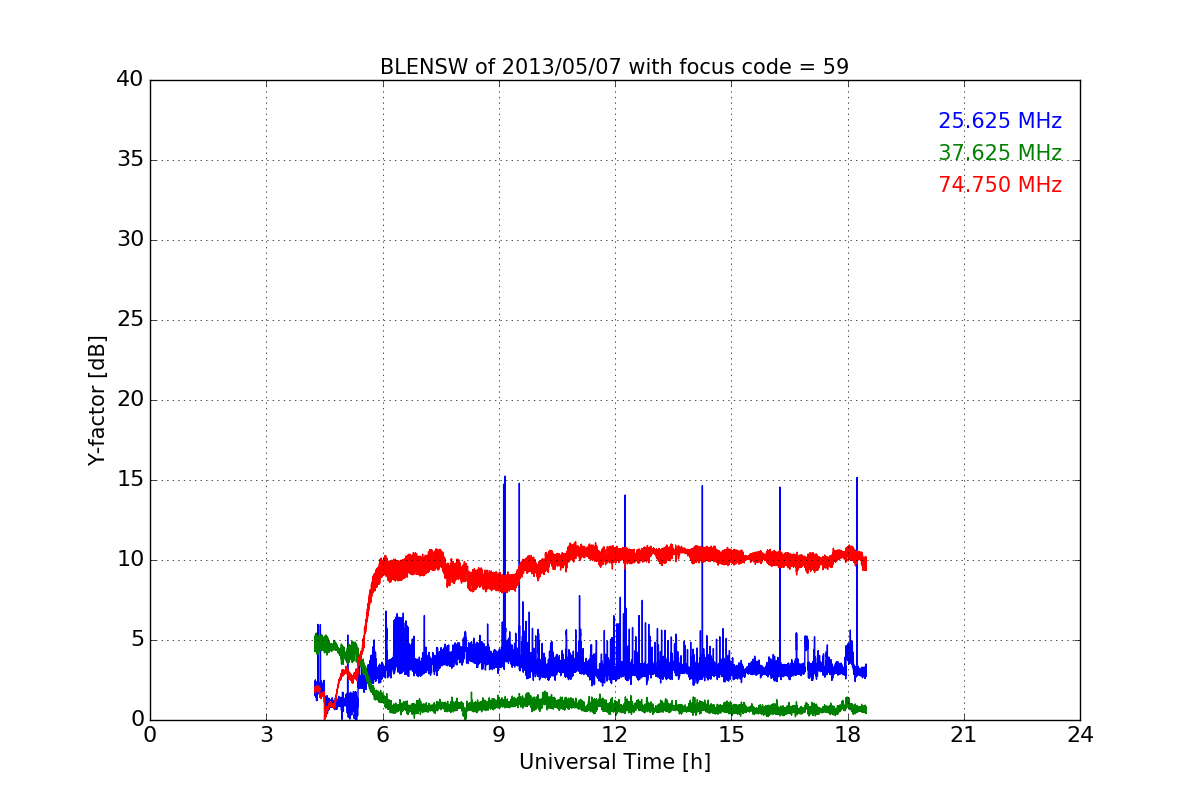Screen dimensions: 1200x800
Task: Click the Y-factor [dB] axis label
Action: tap(97, 400)
